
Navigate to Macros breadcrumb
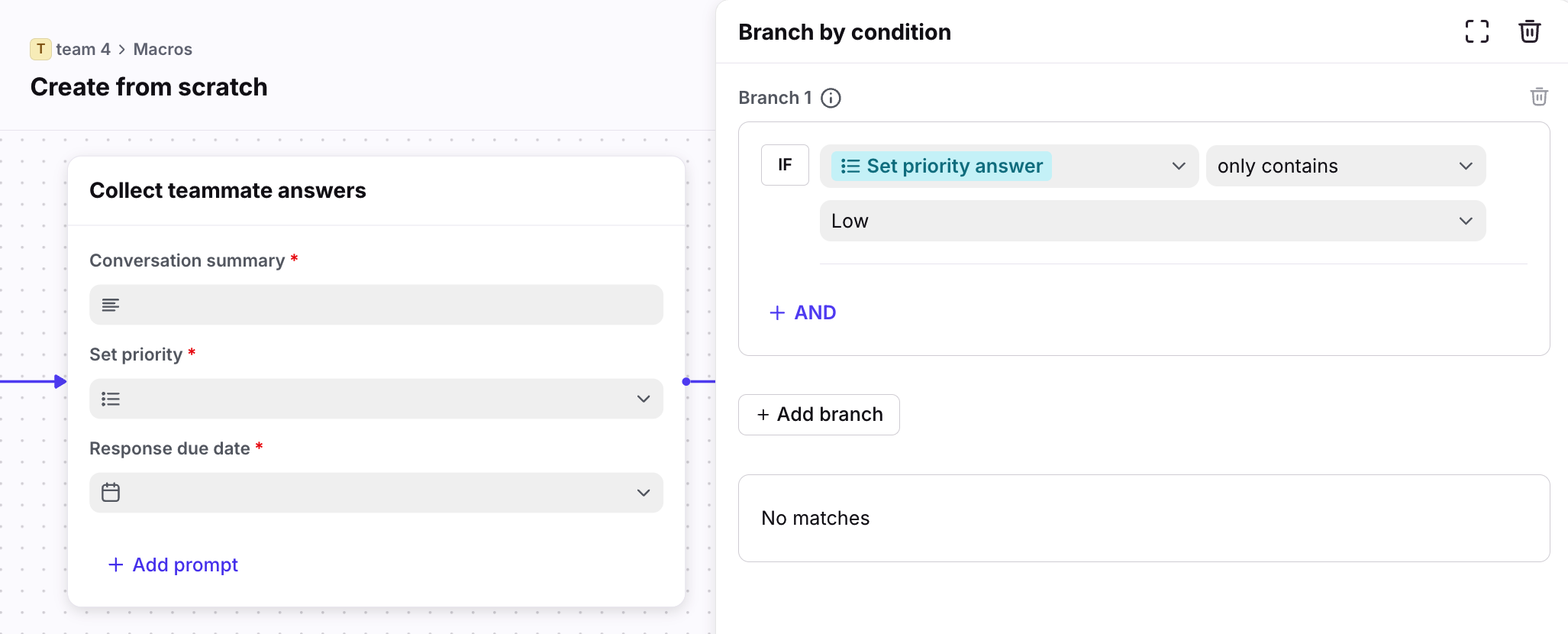[163, 49]
